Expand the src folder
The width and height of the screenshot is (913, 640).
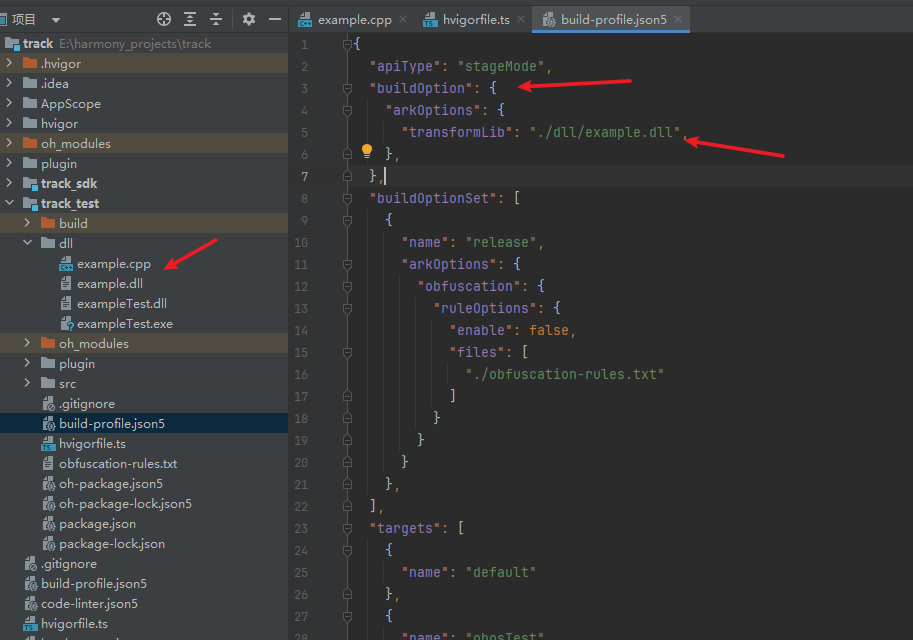[x=28, y=383]
